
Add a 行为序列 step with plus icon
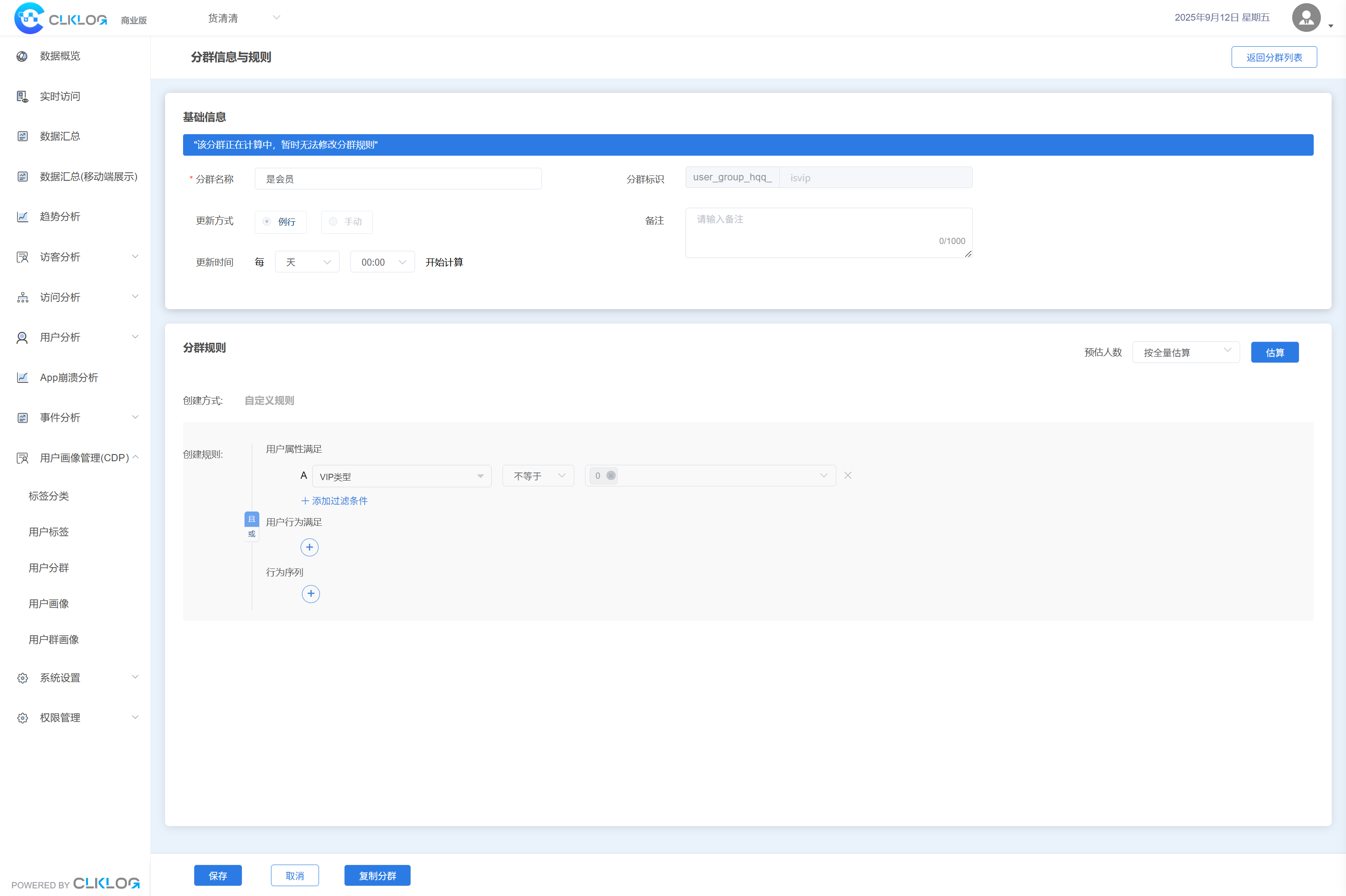coord(310,594)
